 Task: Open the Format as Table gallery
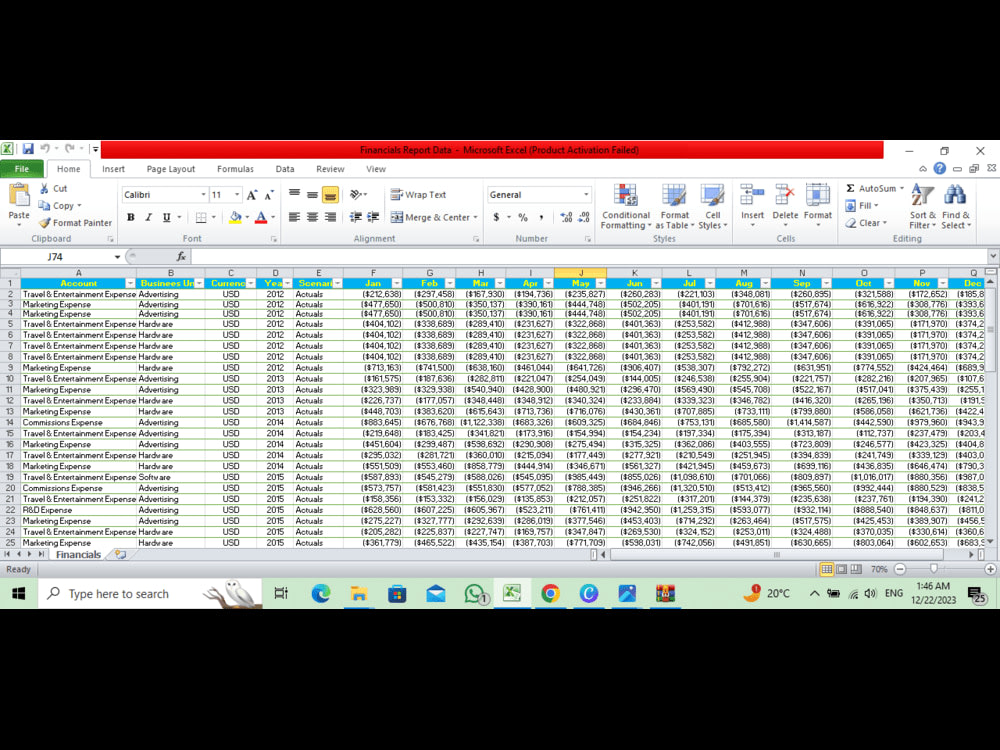coord(674,207)
